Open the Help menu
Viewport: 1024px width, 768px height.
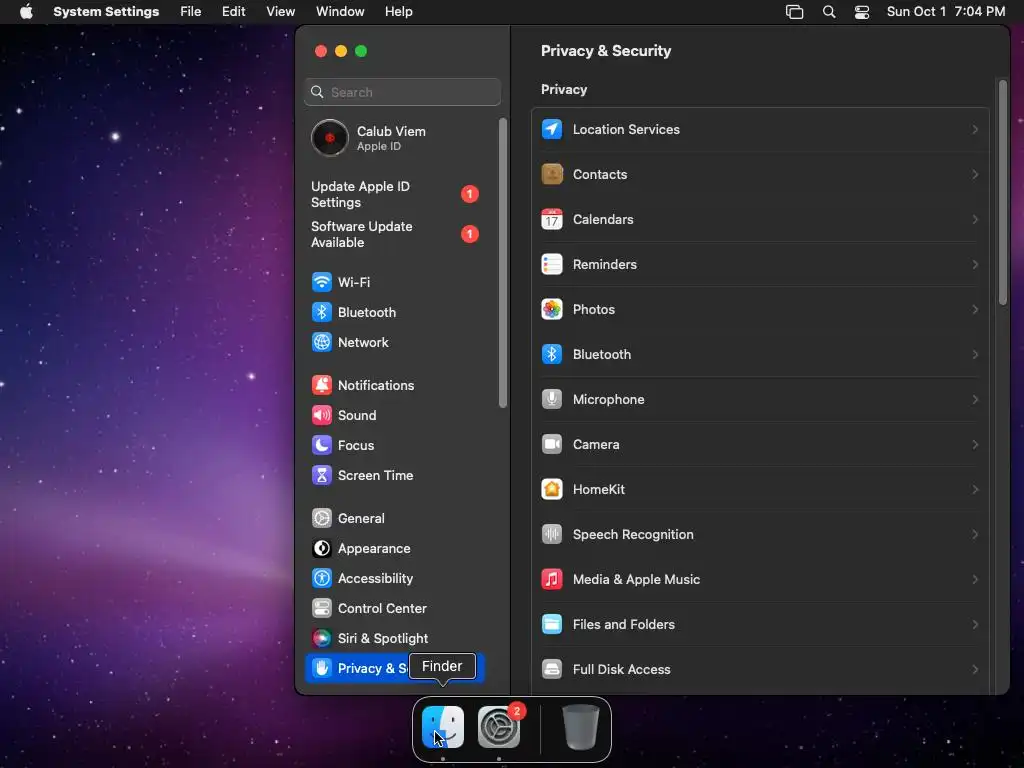pos(398,12)
